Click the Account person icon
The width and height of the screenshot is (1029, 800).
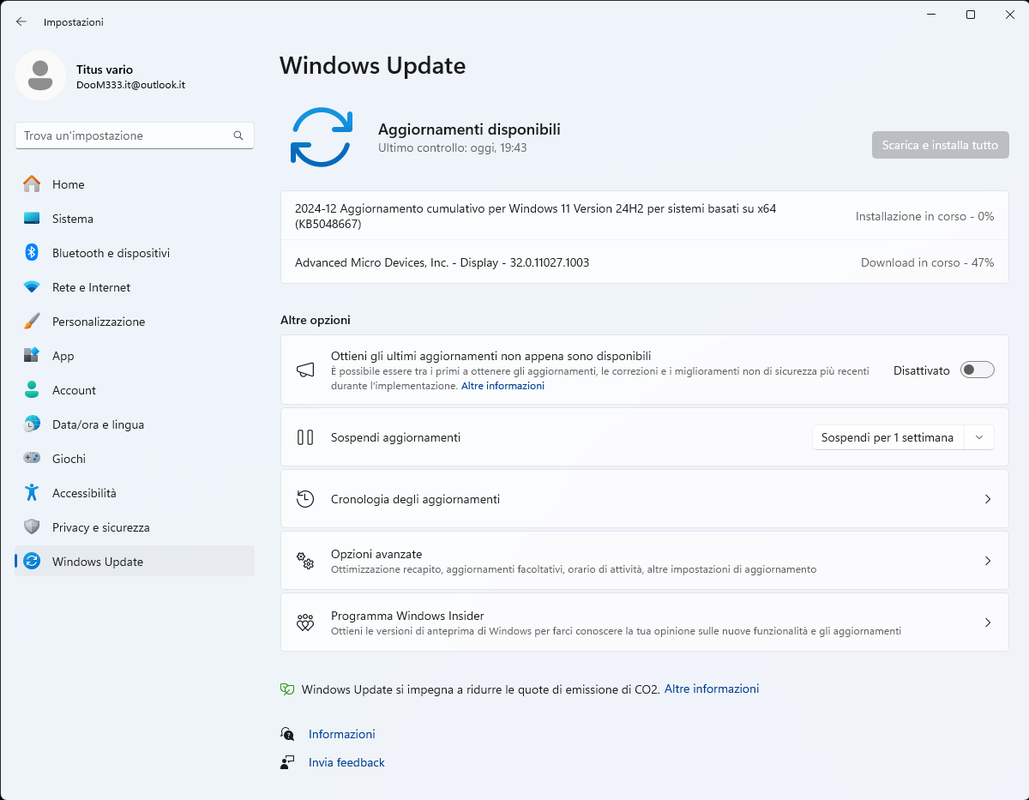point(32,390)
